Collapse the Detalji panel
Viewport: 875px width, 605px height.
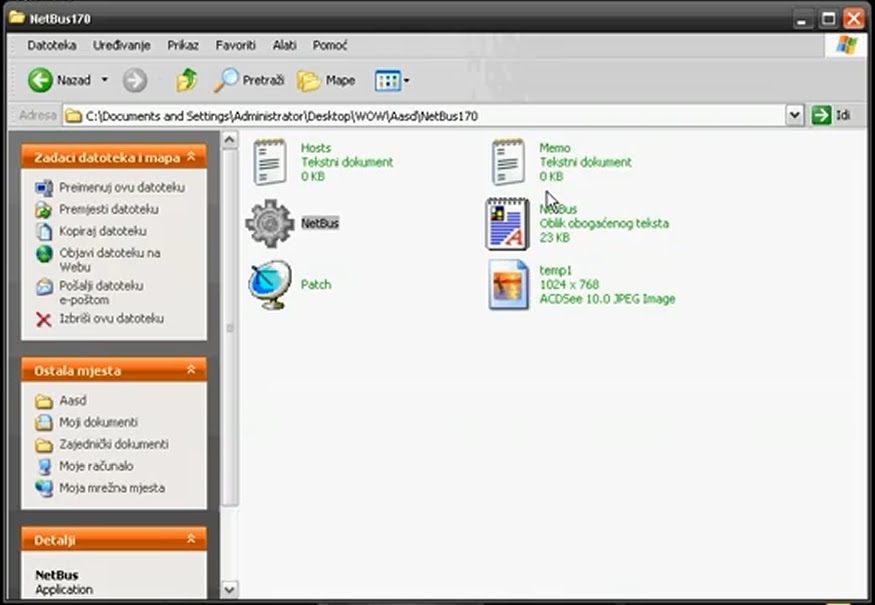tap(191, 539)
